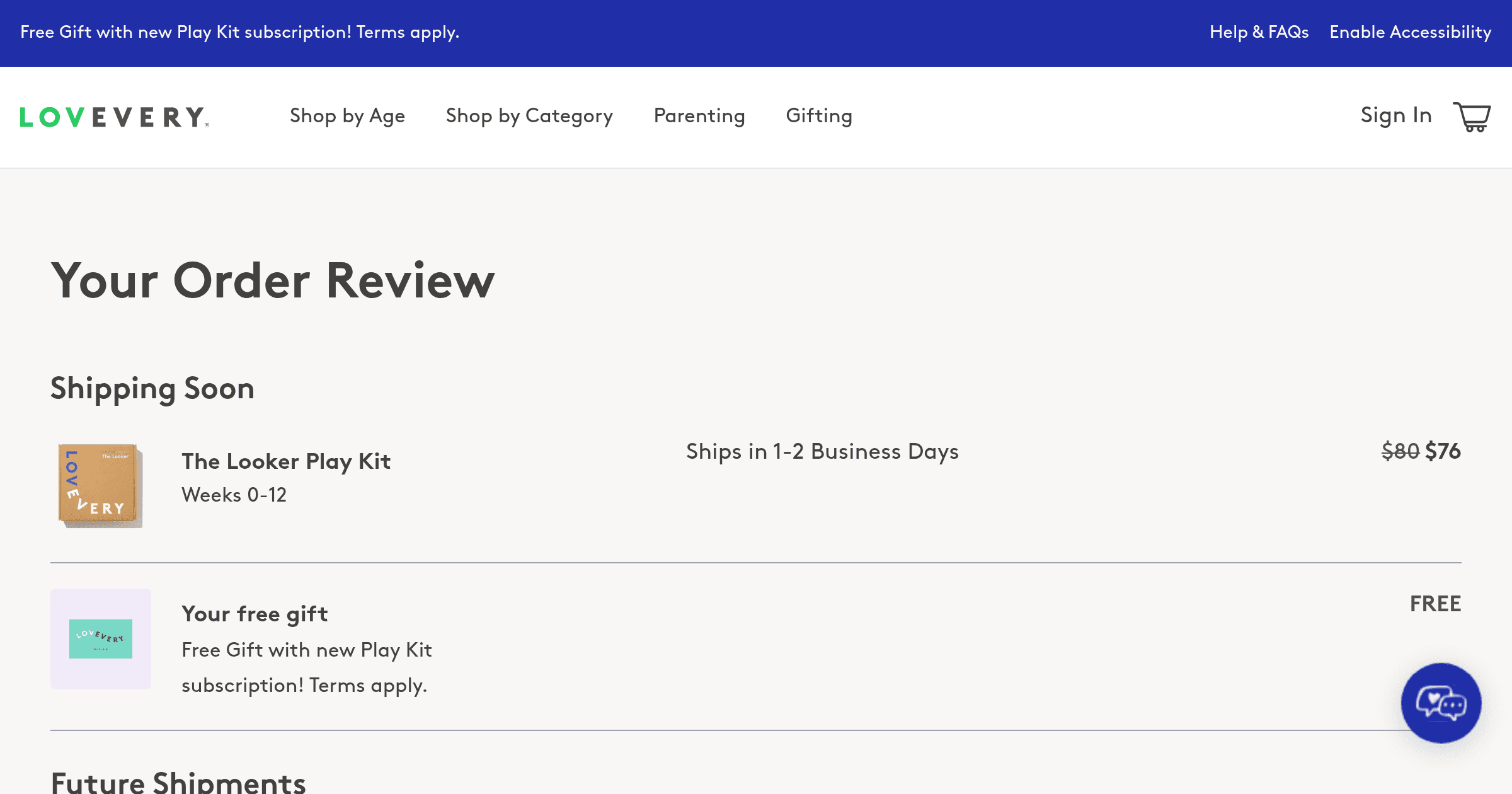Click the Shipping Soon heading
This screenshot has width=1512, height=794.
pos(152,389)
